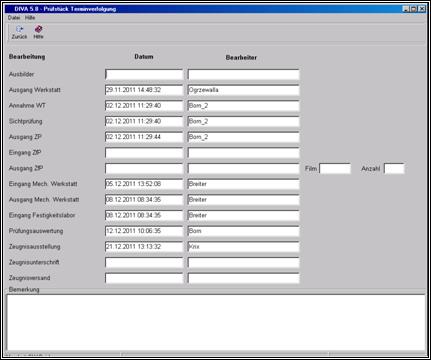Click the Ausgang Werkstatt date field
This screenshot has width=431, height=360.
tap(144, 90)
